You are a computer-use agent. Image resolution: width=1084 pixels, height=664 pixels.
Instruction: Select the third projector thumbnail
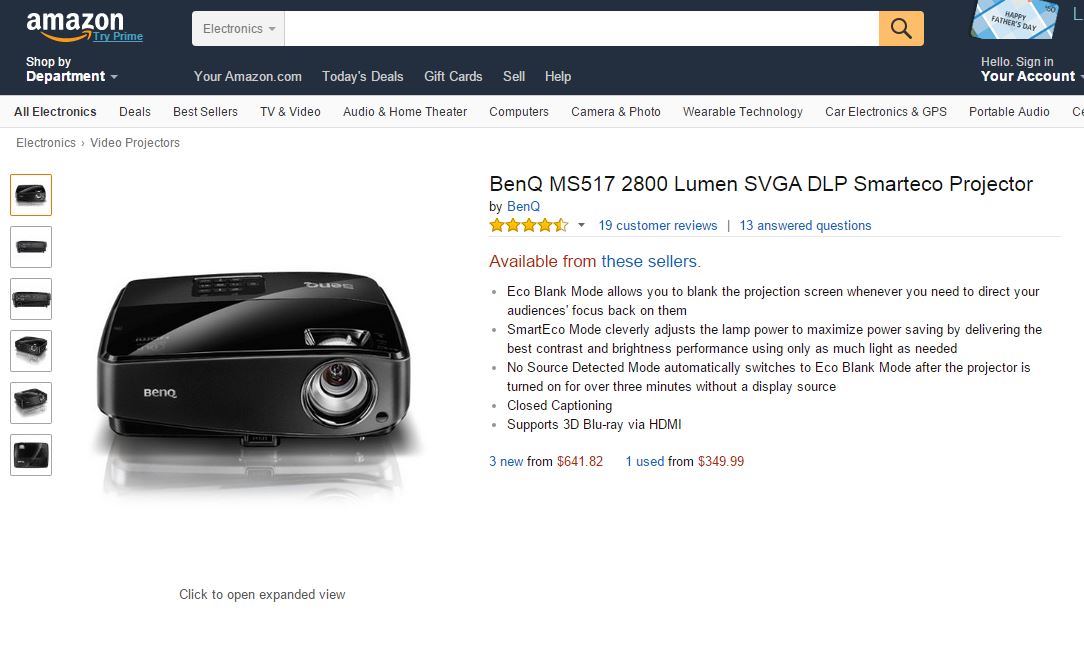(31, 299)
